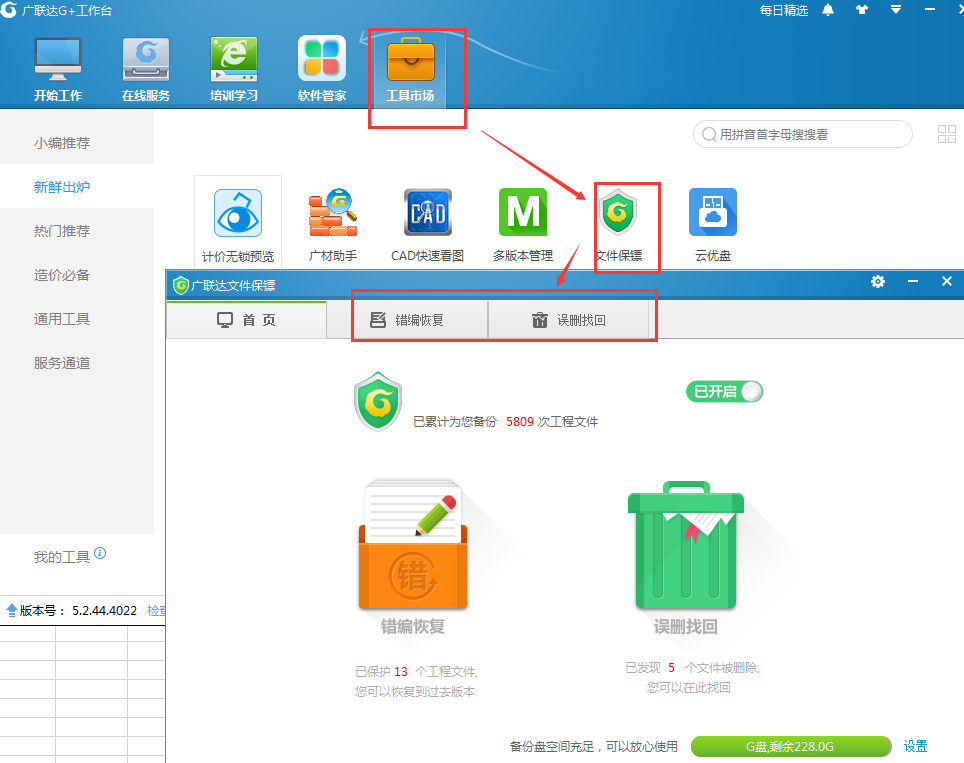Viewport: 964px width, 763px height.
Task: Click the G盘 剩余228.0G space bar
Action: pos(791,746)
